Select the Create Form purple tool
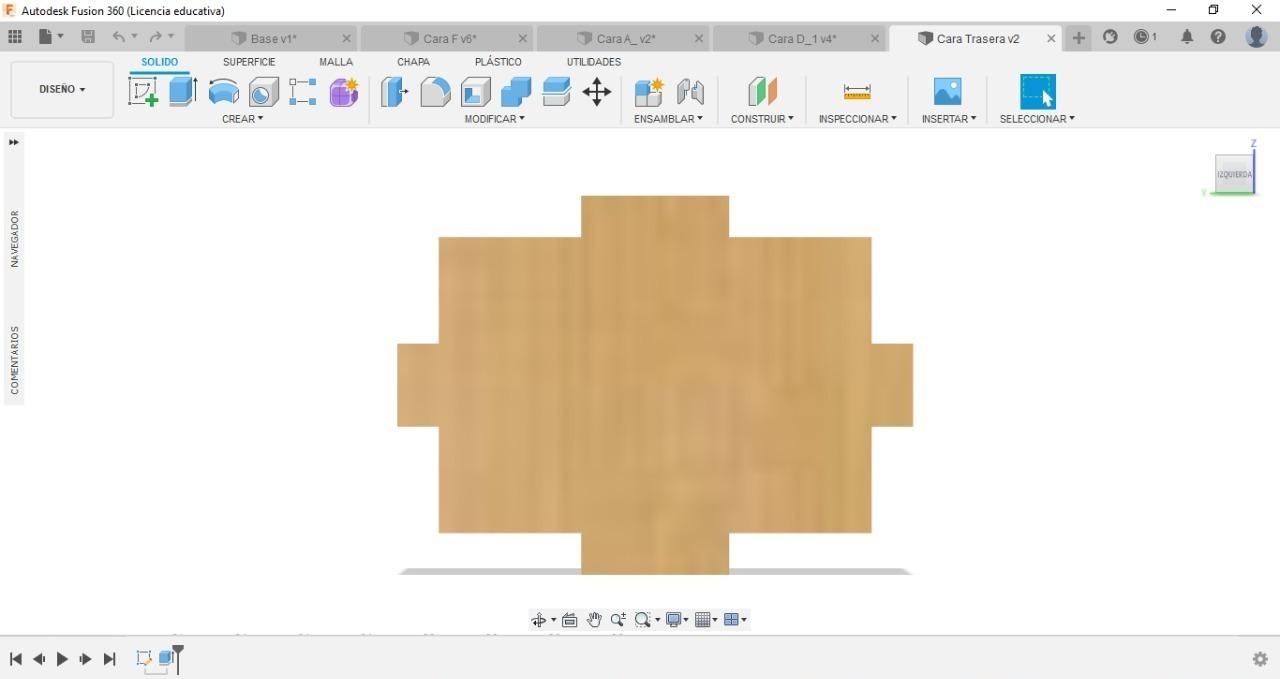The image size is (1280, 679). pyautogui.click(x=344, y=92)
